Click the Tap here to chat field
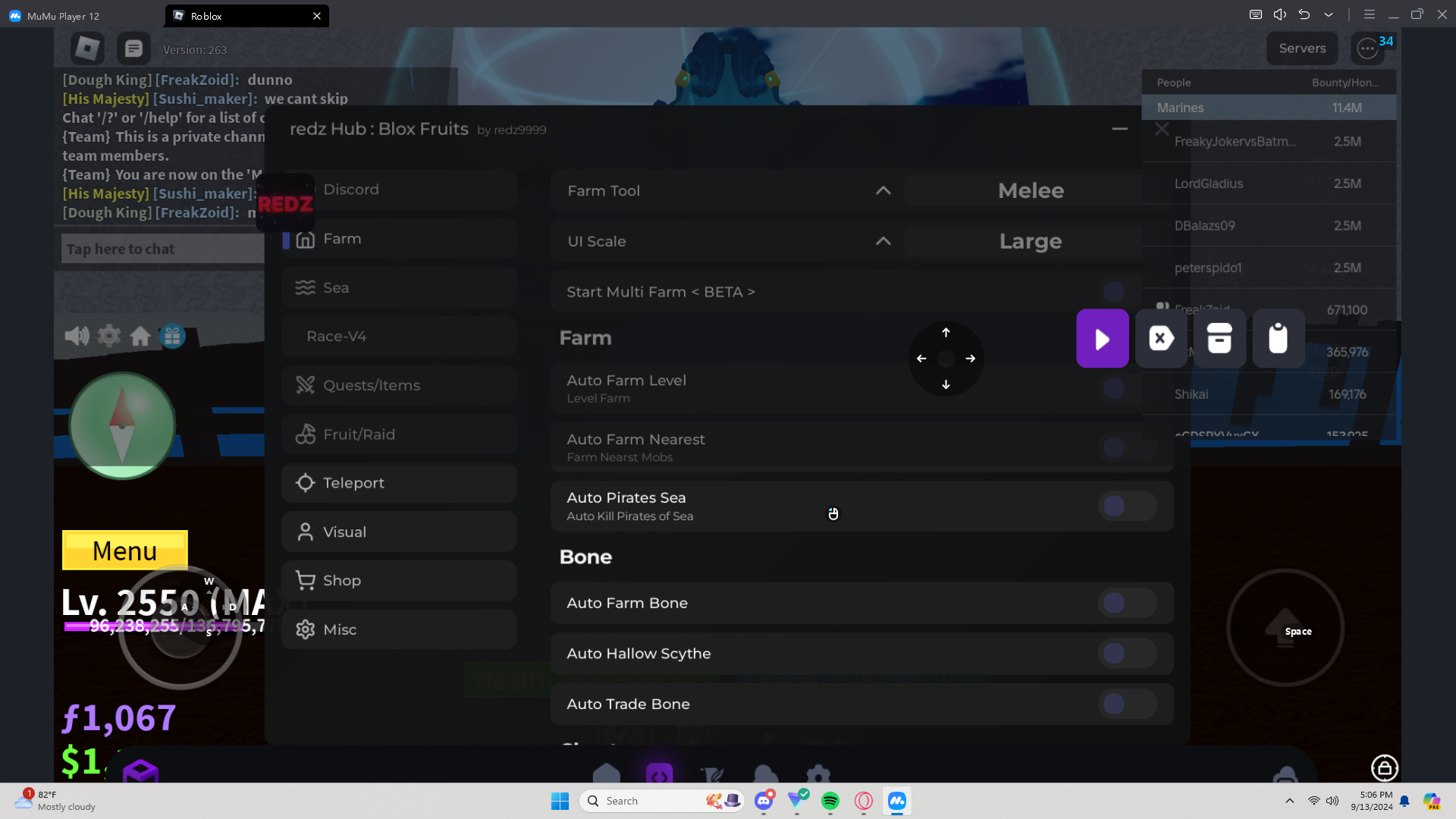The width and height of the screenshot is (1456, 819). 163,249
